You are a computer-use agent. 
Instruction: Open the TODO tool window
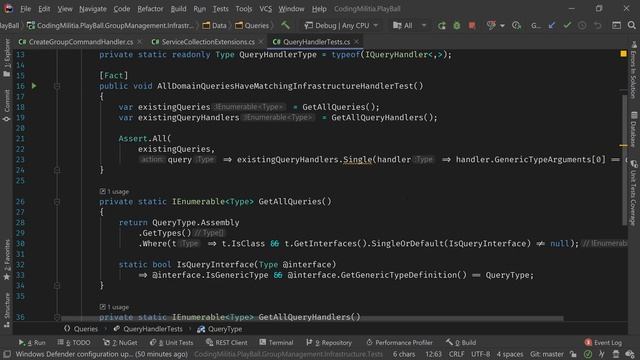point(74,342)
